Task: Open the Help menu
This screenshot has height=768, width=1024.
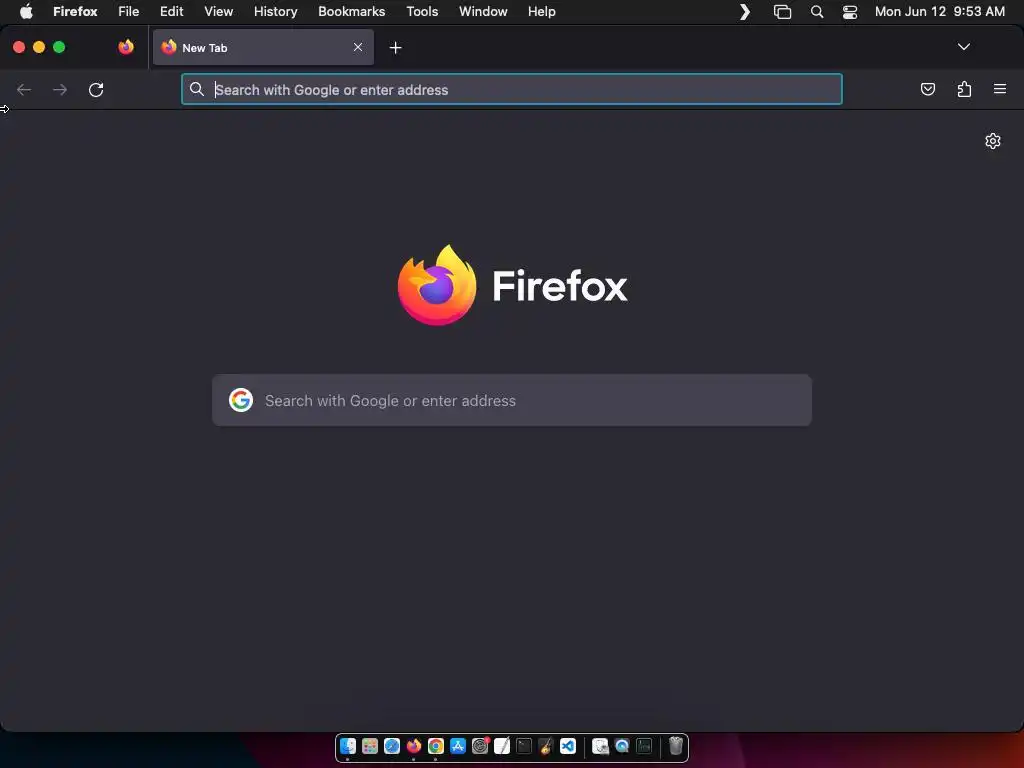Action: (x=541, y=11)
